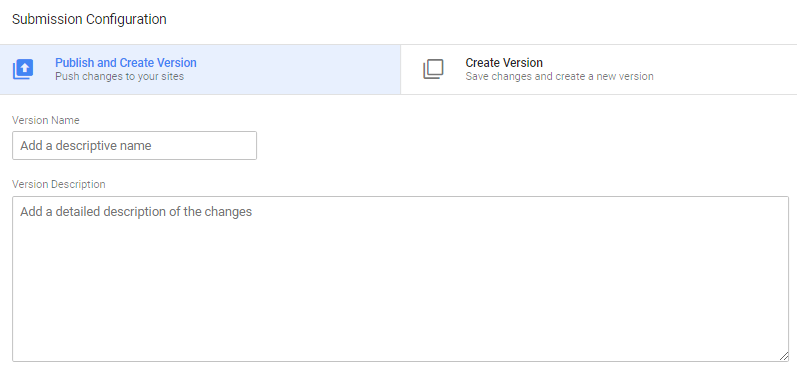The image size is (797, 373).
Task: Grab the description box resize handle
Action: [x=784, y=357]
